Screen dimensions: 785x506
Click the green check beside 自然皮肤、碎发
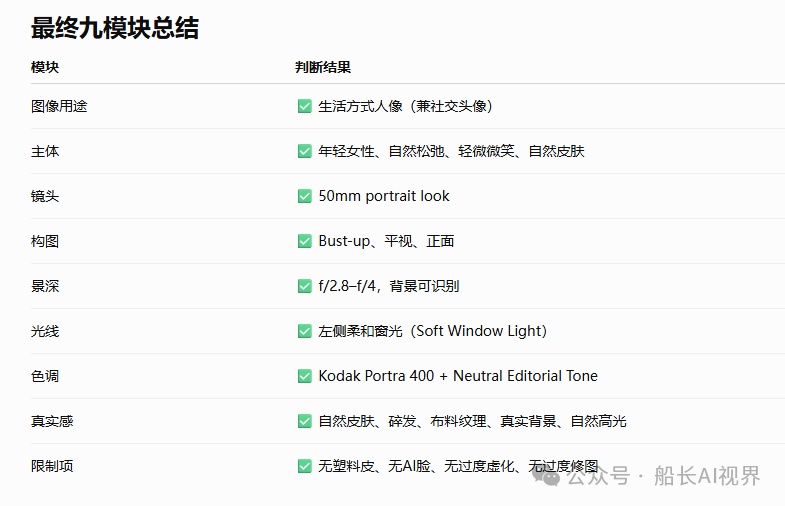point(304,421)
